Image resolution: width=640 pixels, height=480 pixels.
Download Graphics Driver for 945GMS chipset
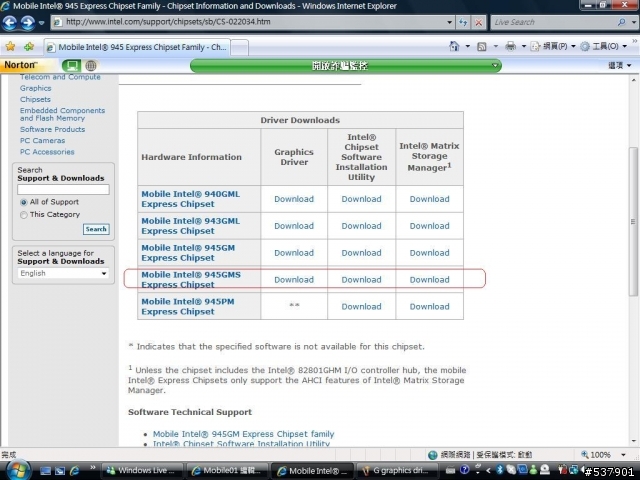[294, 280]
